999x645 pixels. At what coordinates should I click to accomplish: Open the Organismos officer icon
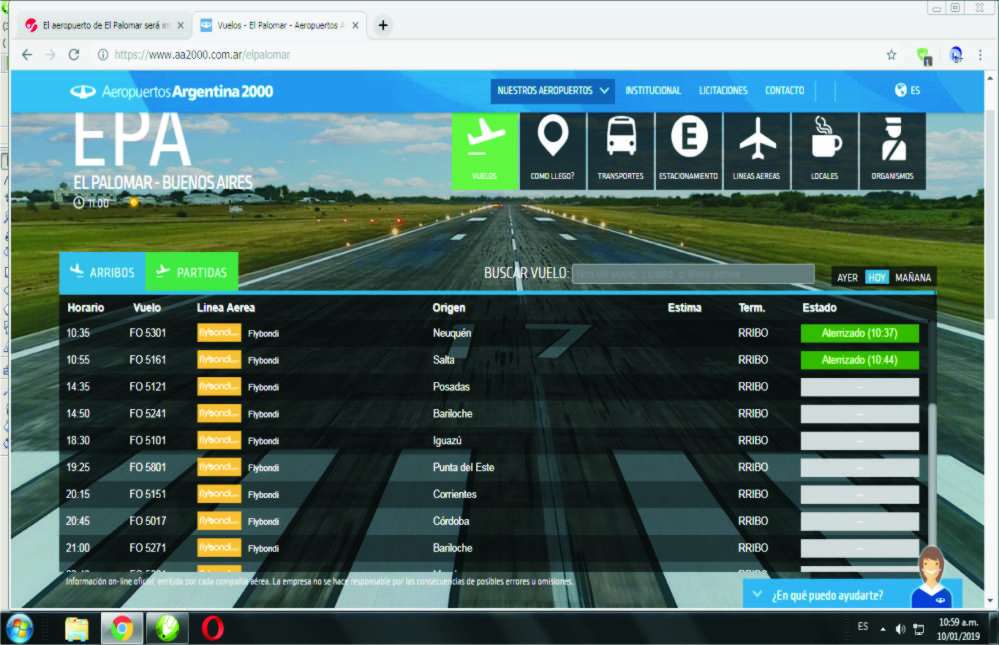tap(893, 150)
